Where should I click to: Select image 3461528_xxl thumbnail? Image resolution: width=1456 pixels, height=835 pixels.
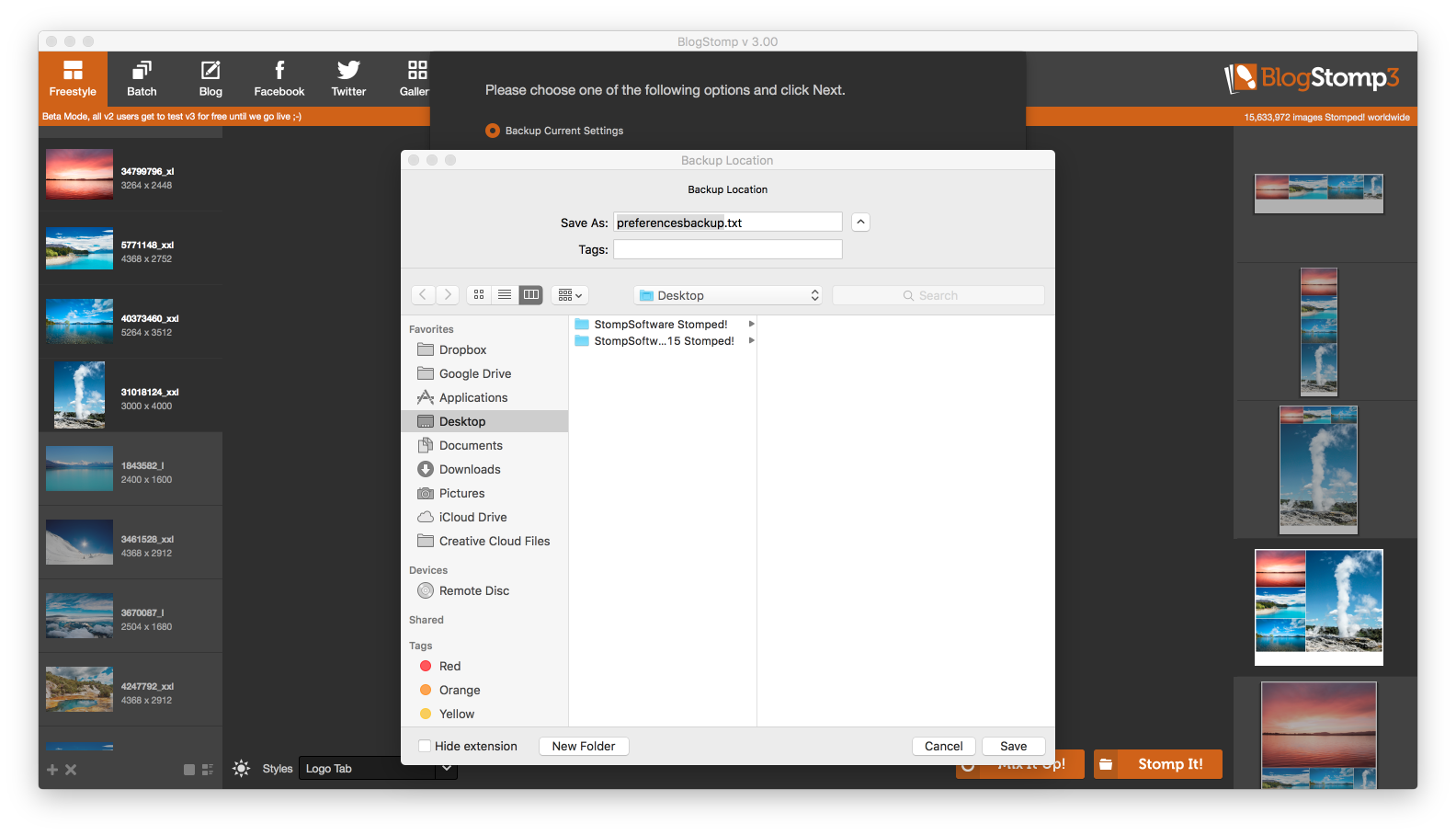pos(80,543)
